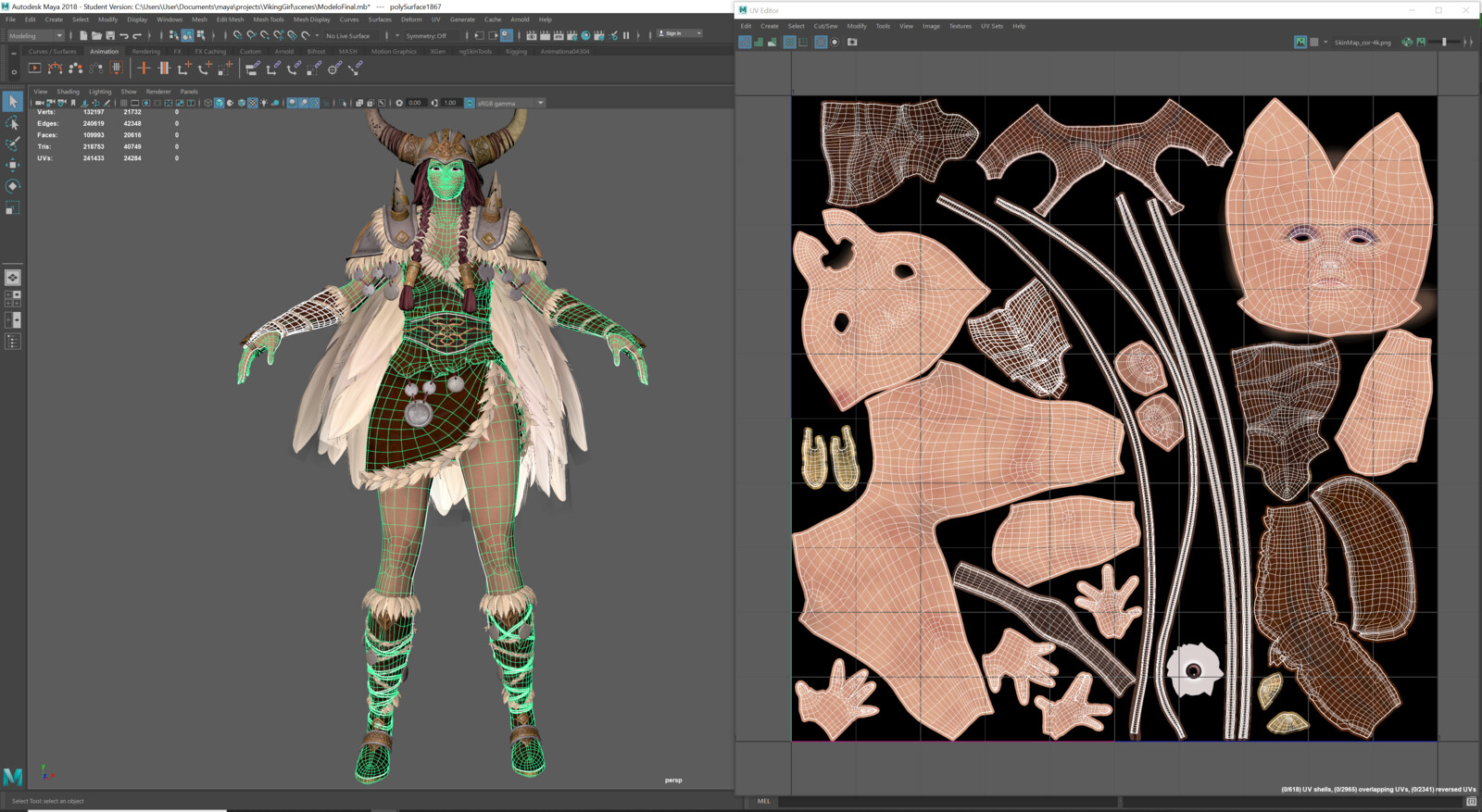Switch to the Curves / Surfaces shelf tab

tap(52, 51)
